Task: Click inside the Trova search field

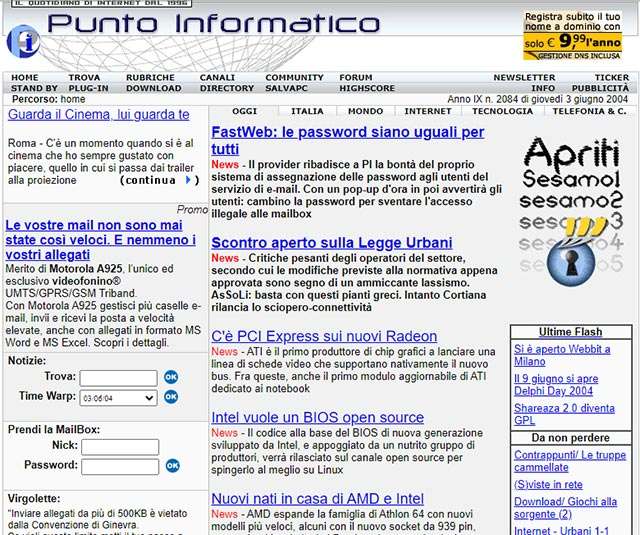Action: click(x=118, y=378)
